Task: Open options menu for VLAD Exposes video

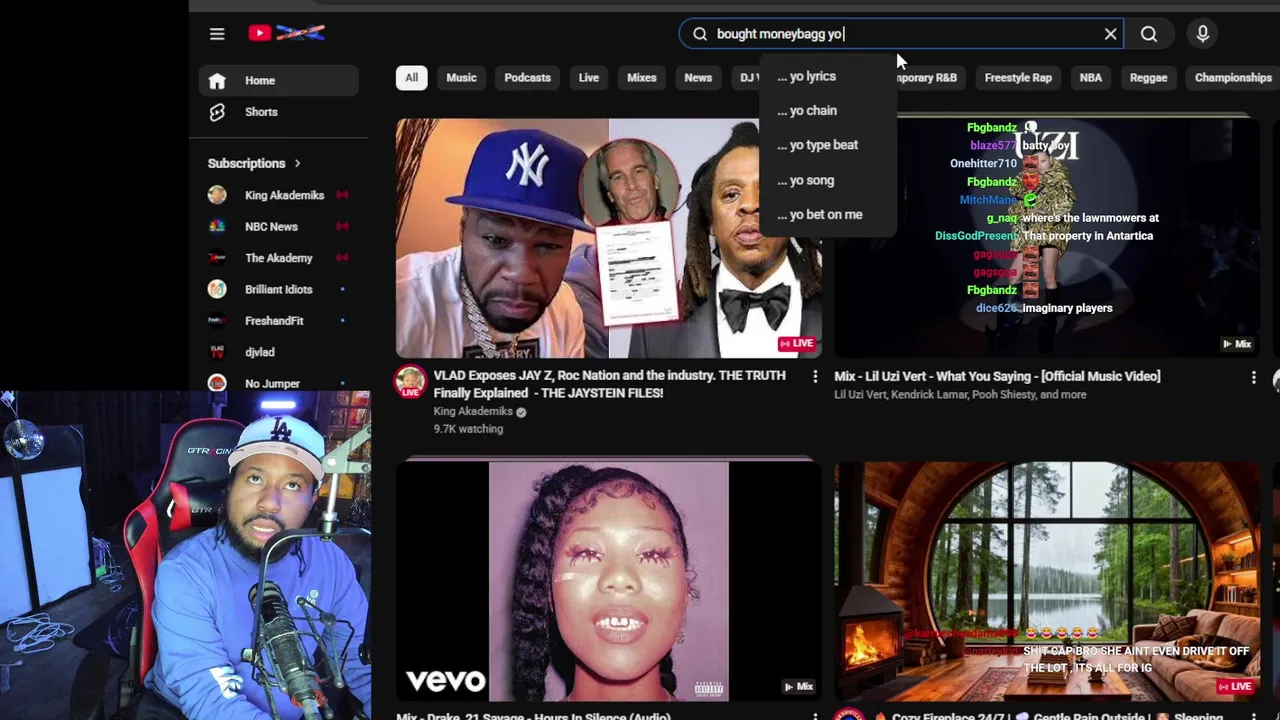Action: (815, 377)
